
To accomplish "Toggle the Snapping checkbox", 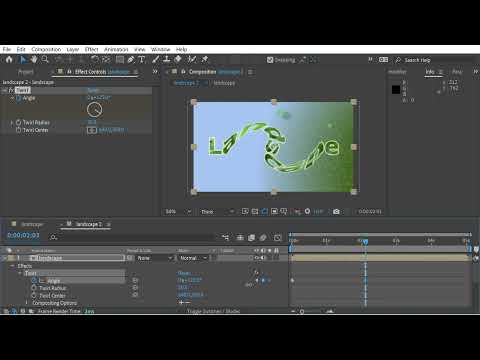I will click(x=270, y=60).
